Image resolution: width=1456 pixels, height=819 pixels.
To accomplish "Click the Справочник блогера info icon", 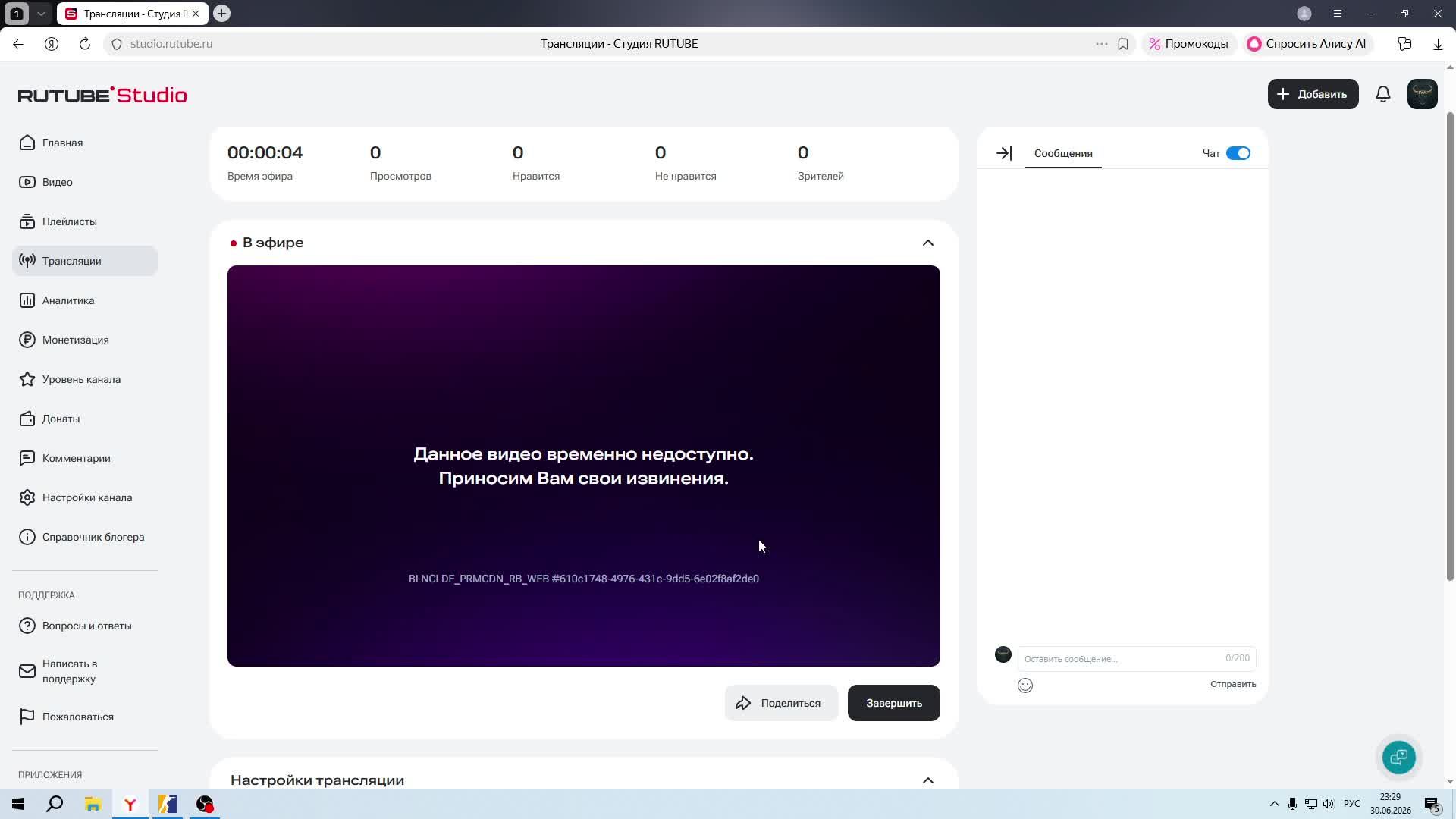I will [27, 537].
